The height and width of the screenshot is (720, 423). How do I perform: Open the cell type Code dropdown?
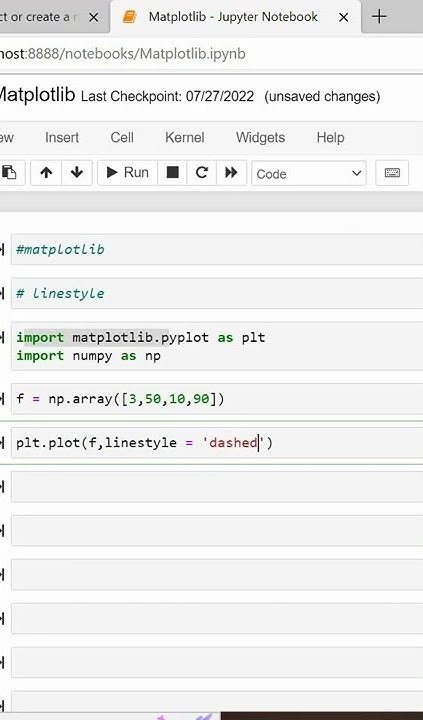(x=309, y=173)
